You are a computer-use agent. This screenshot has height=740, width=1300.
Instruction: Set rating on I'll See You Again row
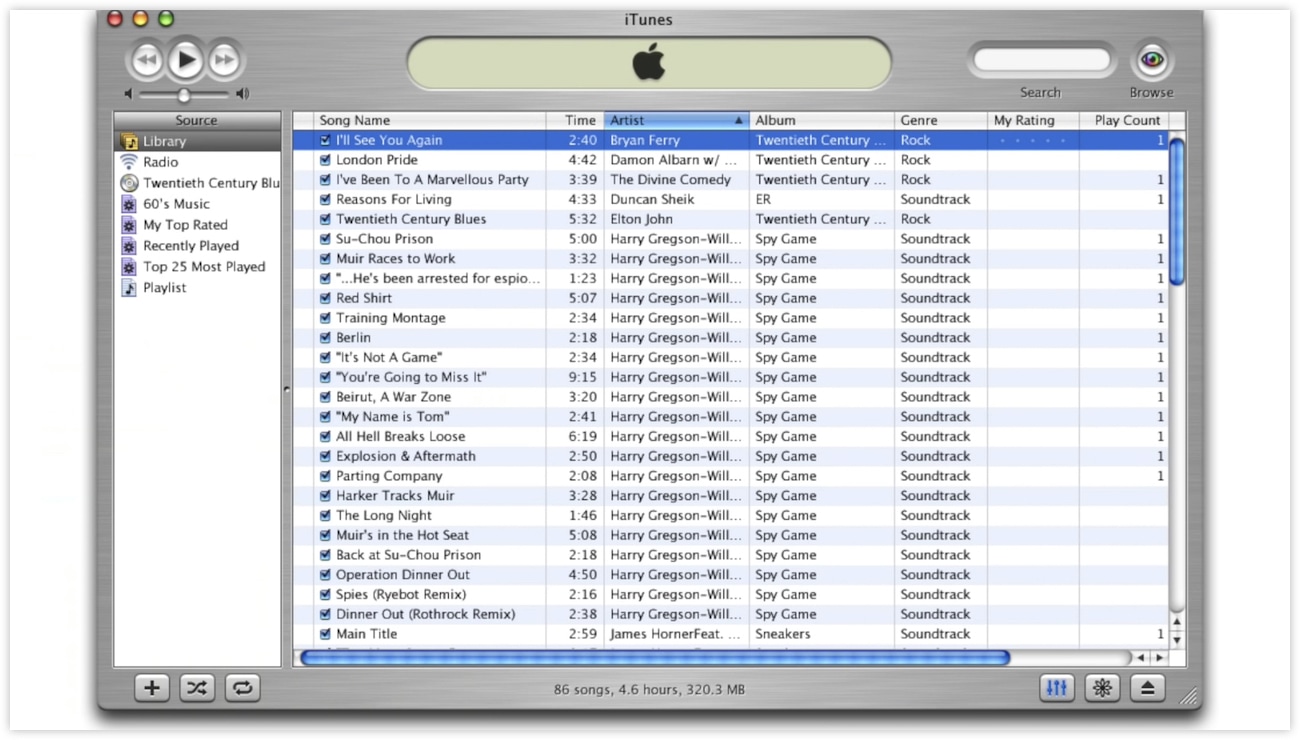(1033, 141)
